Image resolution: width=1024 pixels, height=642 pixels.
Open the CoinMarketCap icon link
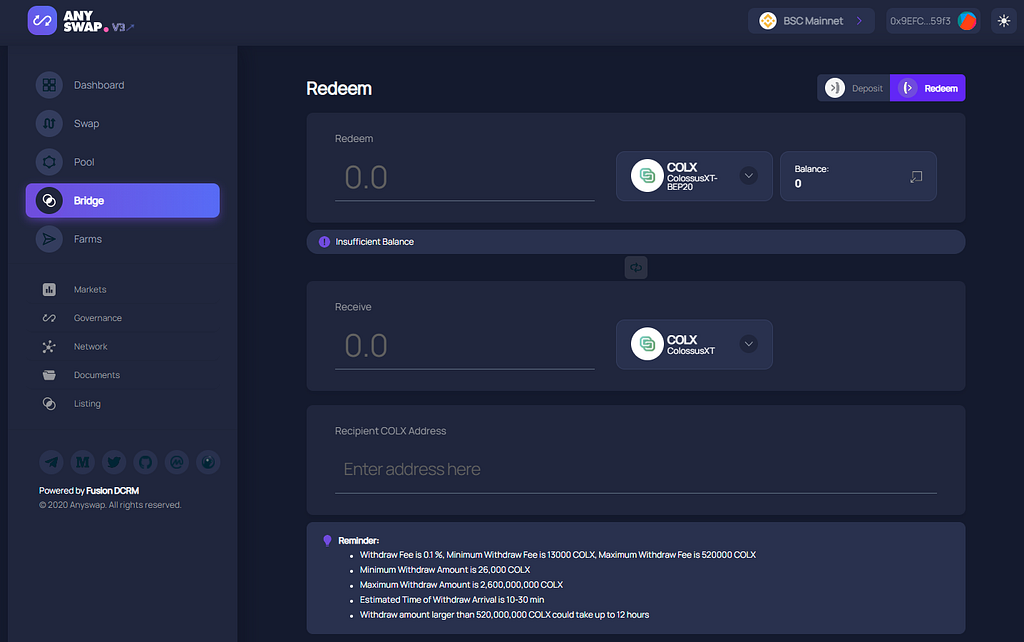tap(176, 462)
